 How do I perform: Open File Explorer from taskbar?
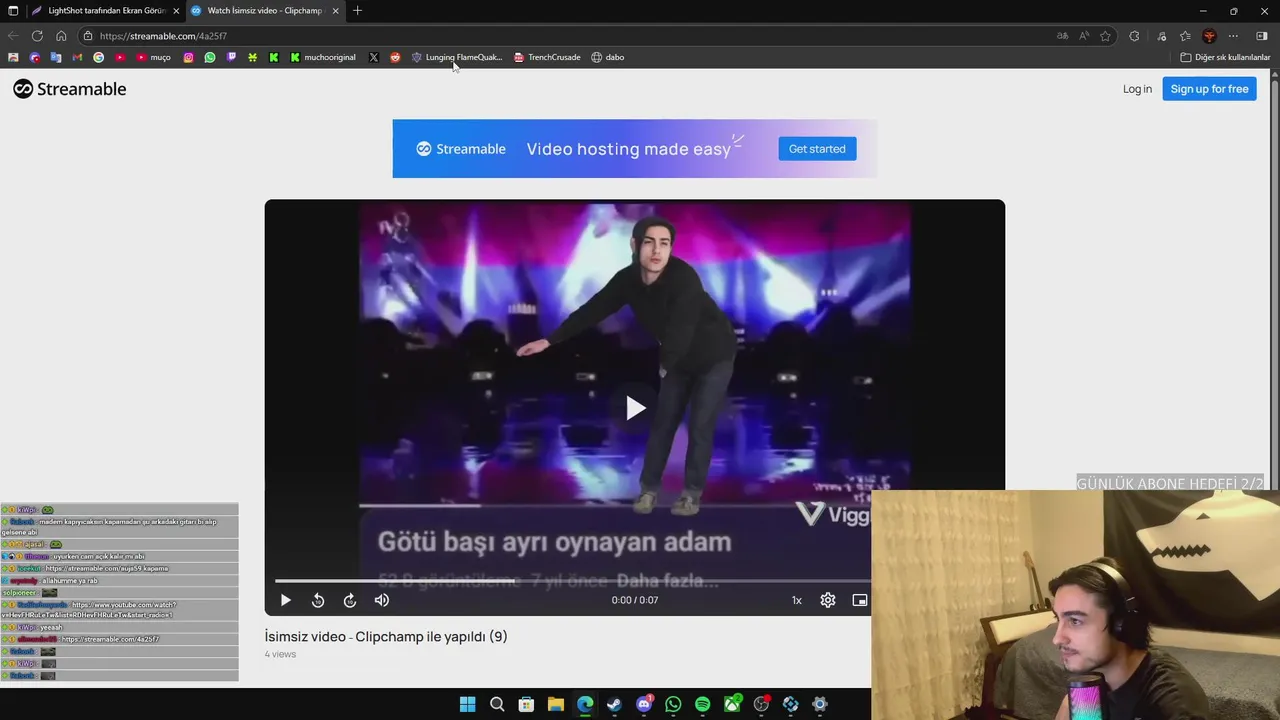pyautogui.click(x=555, y=704)
